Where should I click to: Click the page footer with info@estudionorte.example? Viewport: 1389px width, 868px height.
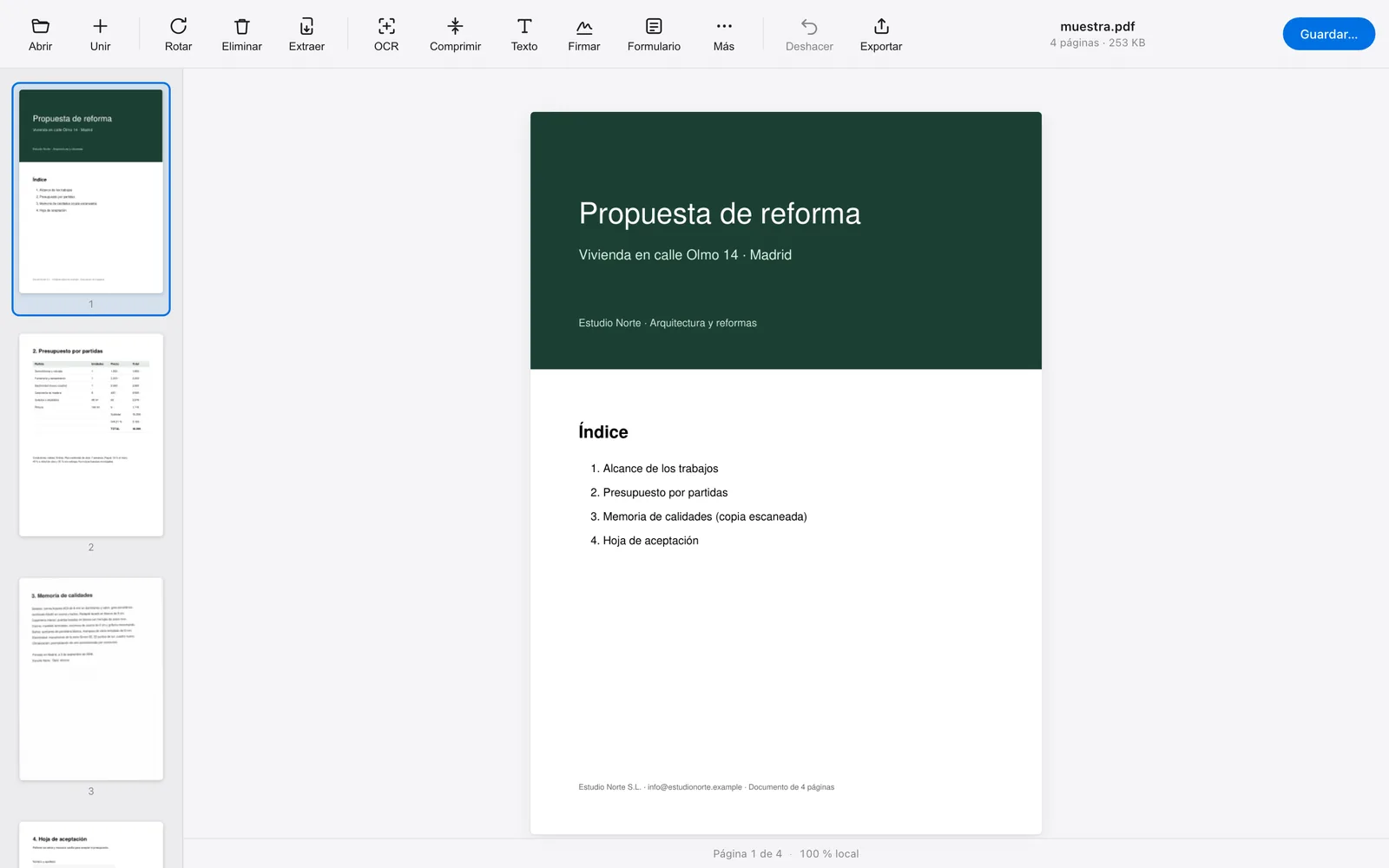pyautogui.click(x=707, y=787)
